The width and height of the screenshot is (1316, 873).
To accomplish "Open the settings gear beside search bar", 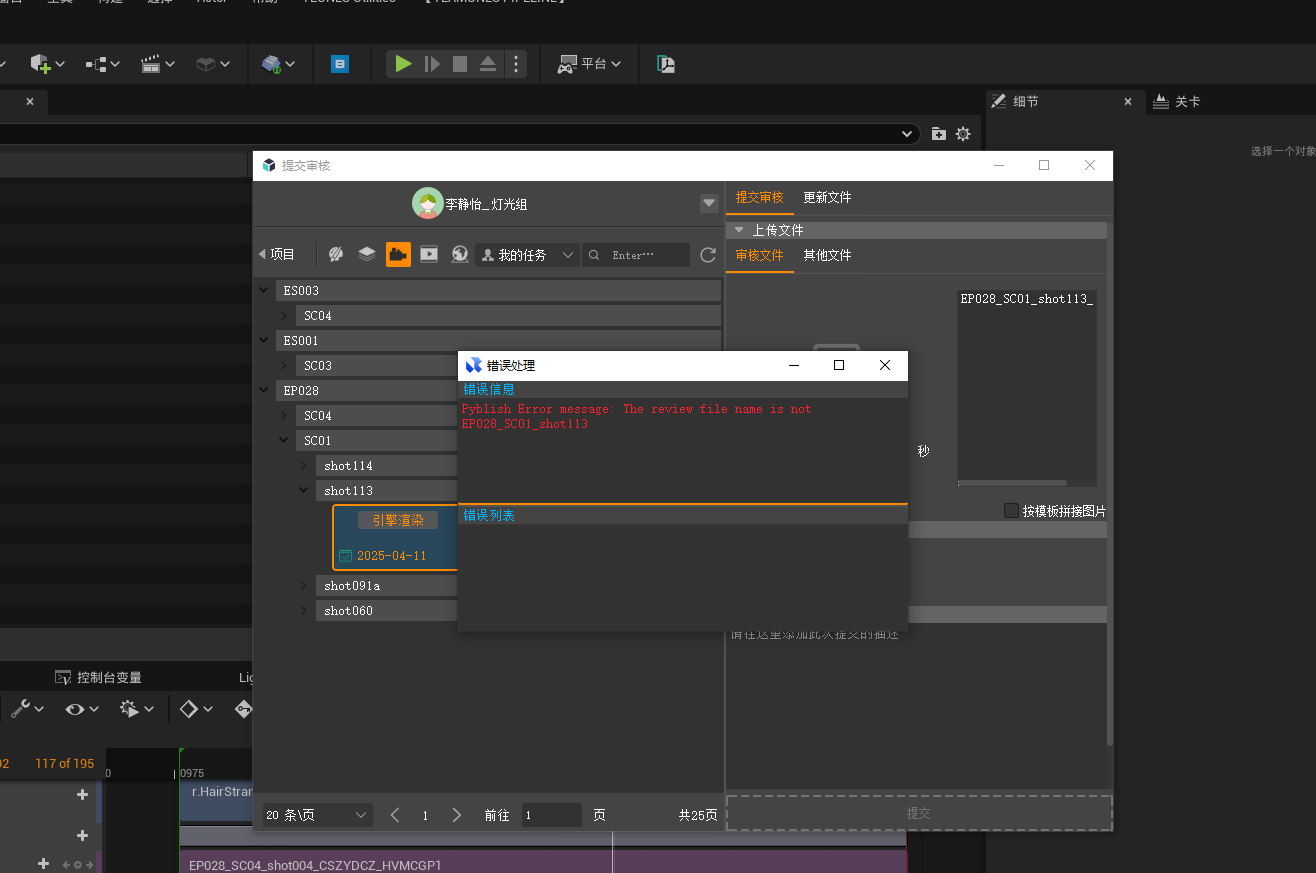I will [x=963, y=134].
